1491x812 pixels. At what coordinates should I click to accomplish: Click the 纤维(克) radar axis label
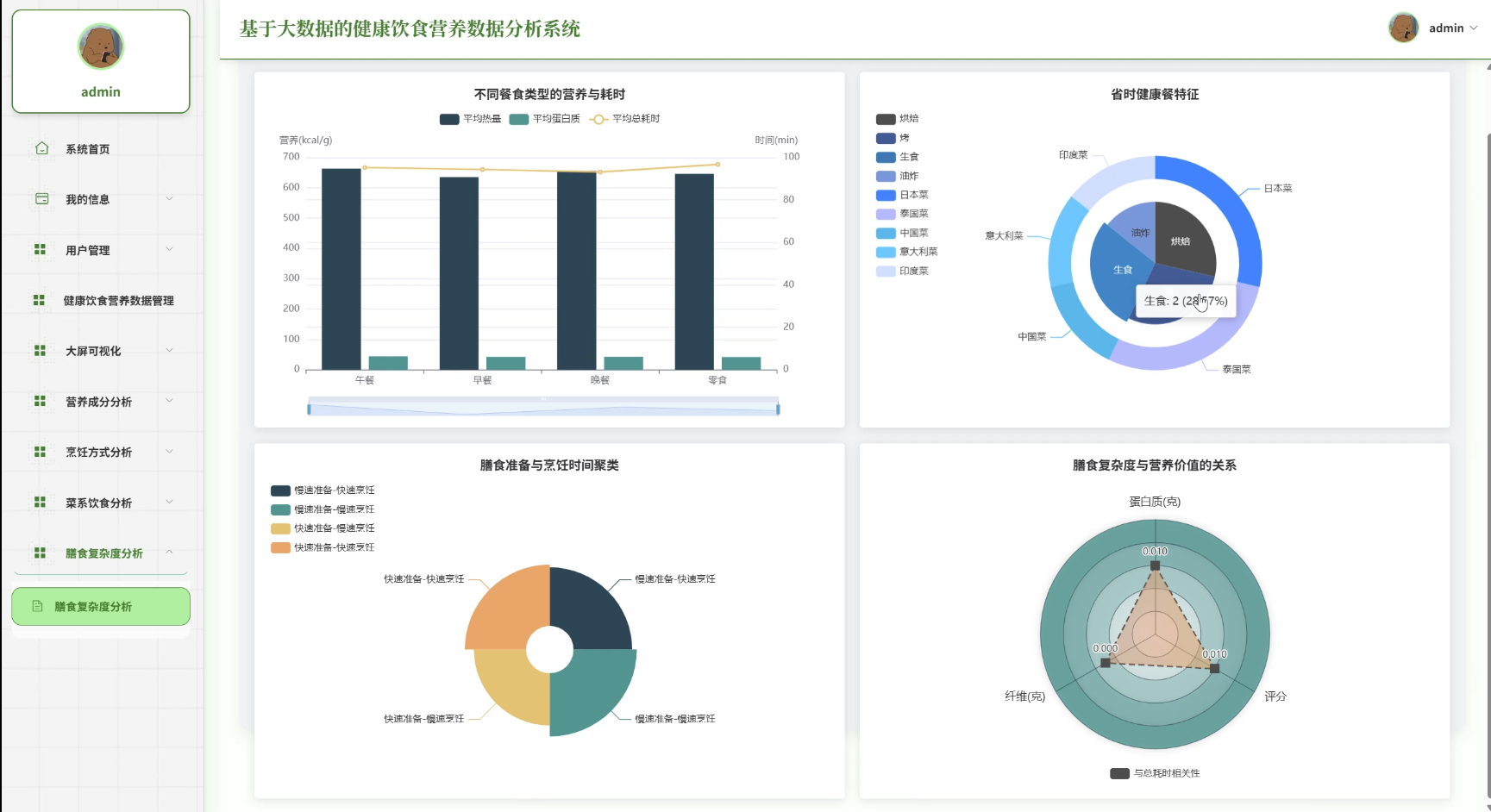(1024, 696)
